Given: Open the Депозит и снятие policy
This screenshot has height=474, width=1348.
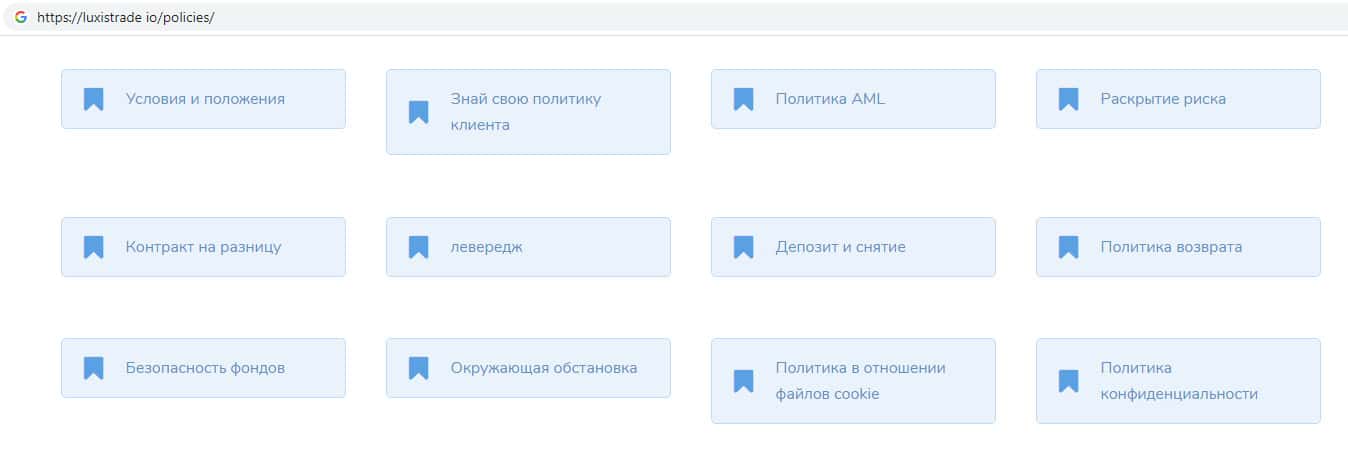Looking at the screenshot, I should point(853,247).
